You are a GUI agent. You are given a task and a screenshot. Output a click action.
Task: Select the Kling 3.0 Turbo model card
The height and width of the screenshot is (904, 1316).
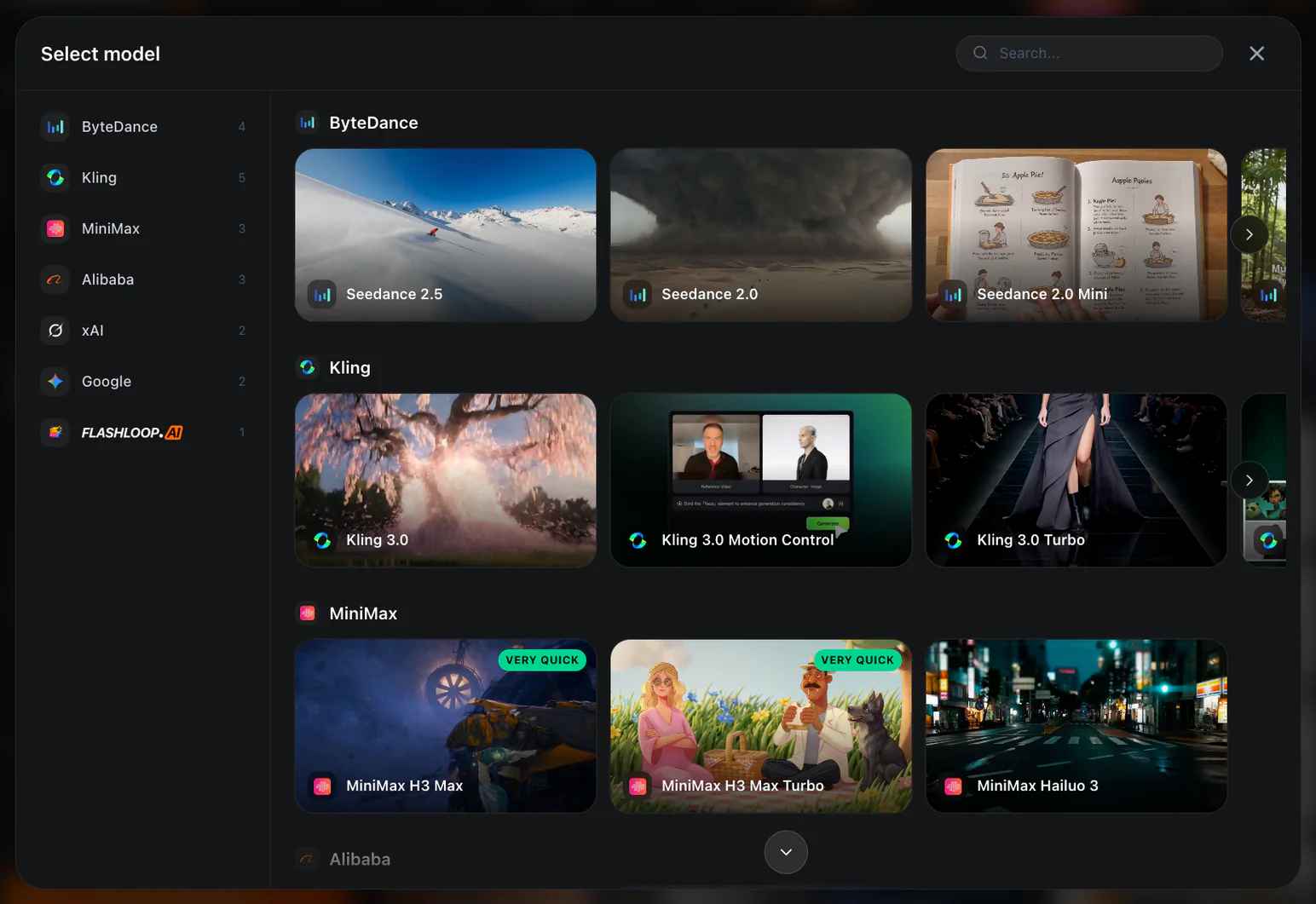pos(1076,481)
